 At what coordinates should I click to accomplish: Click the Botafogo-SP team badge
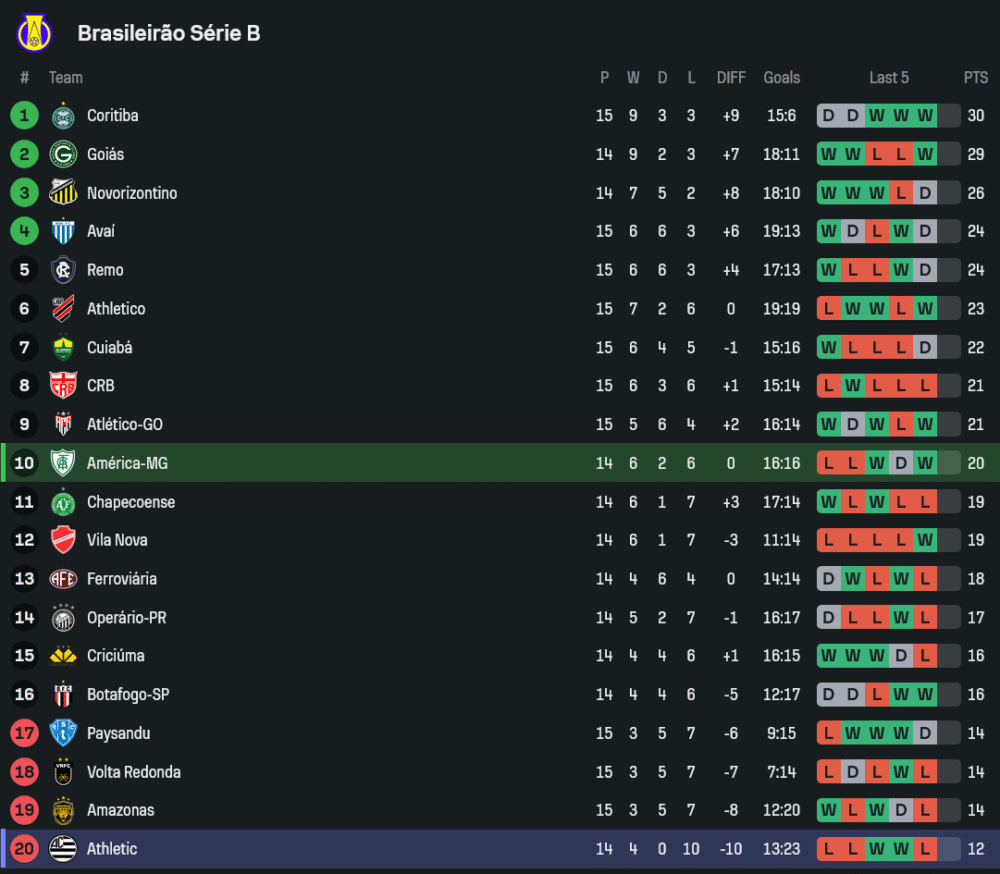(63, 695)
